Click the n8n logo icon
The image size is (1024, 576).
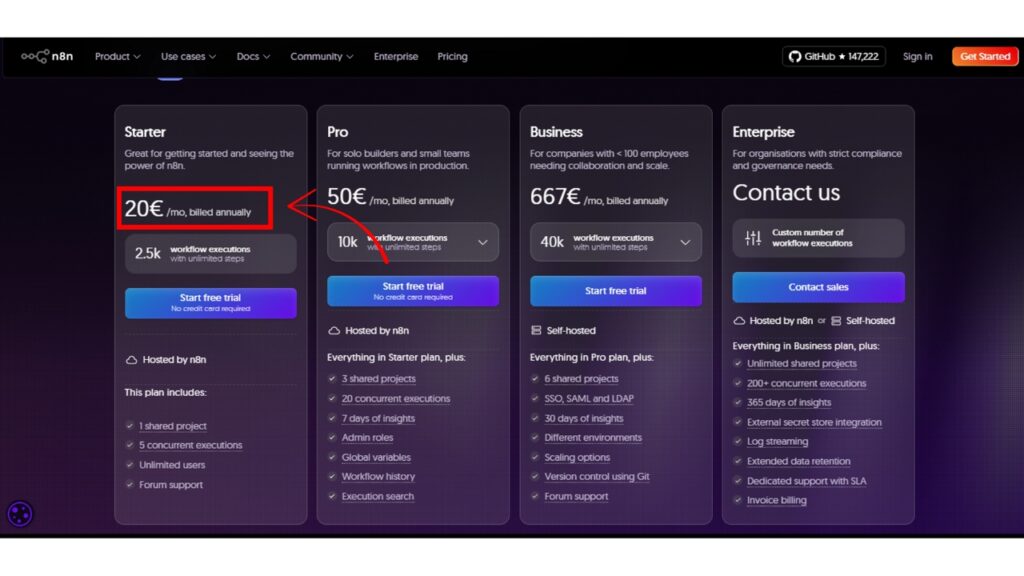(35, 57)
